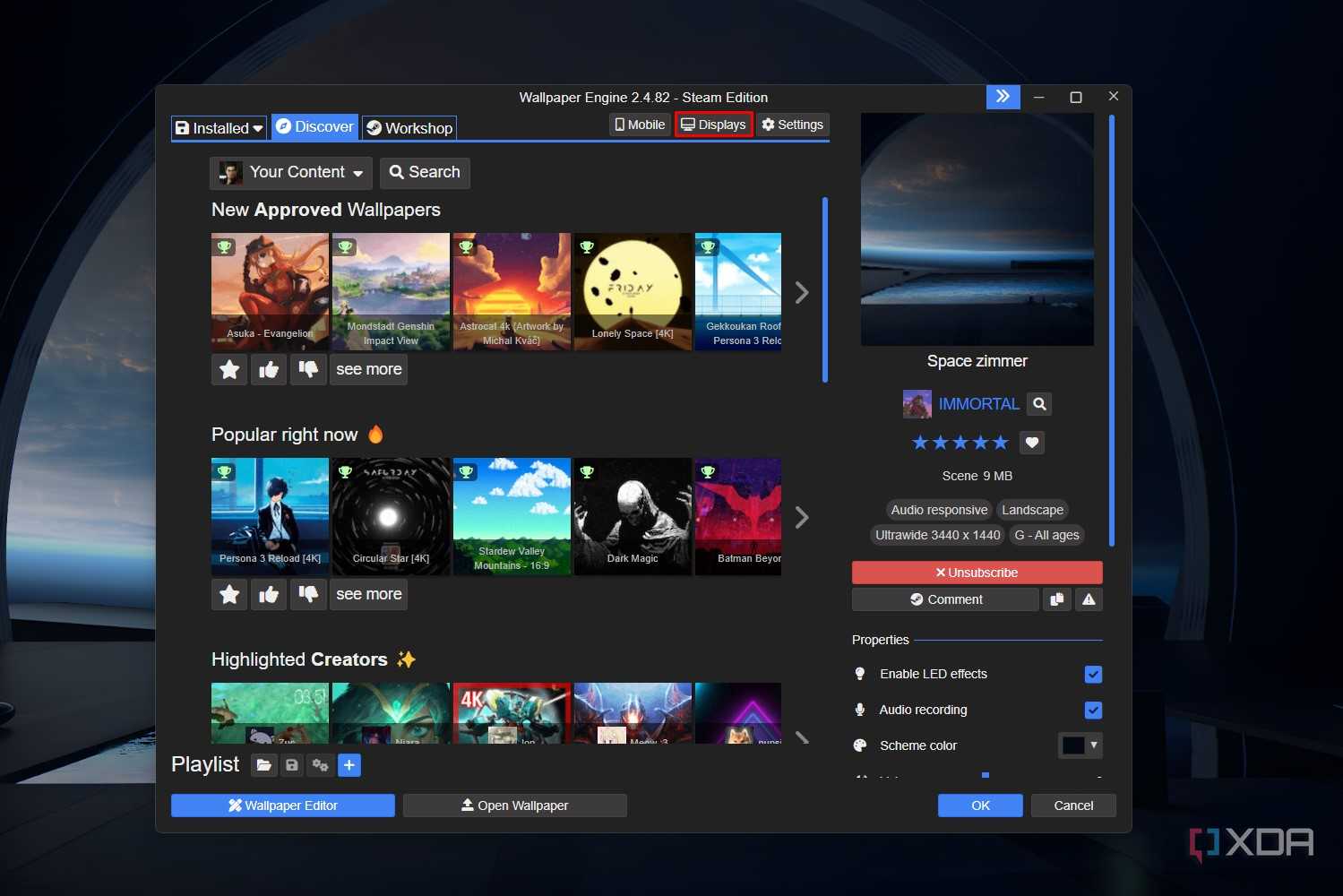
Task: Launch the Wallpaper Editor
Action: point(283,806)
